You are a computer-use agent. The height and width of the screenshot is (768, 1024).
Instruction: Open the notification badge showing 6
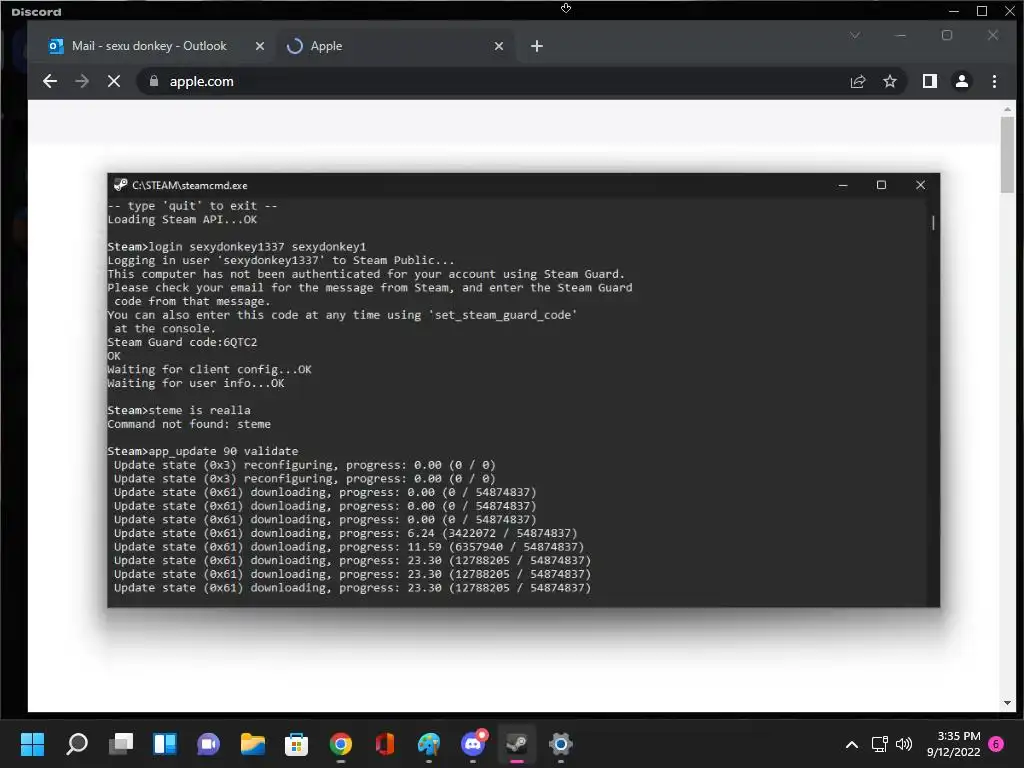pos(996,744)
